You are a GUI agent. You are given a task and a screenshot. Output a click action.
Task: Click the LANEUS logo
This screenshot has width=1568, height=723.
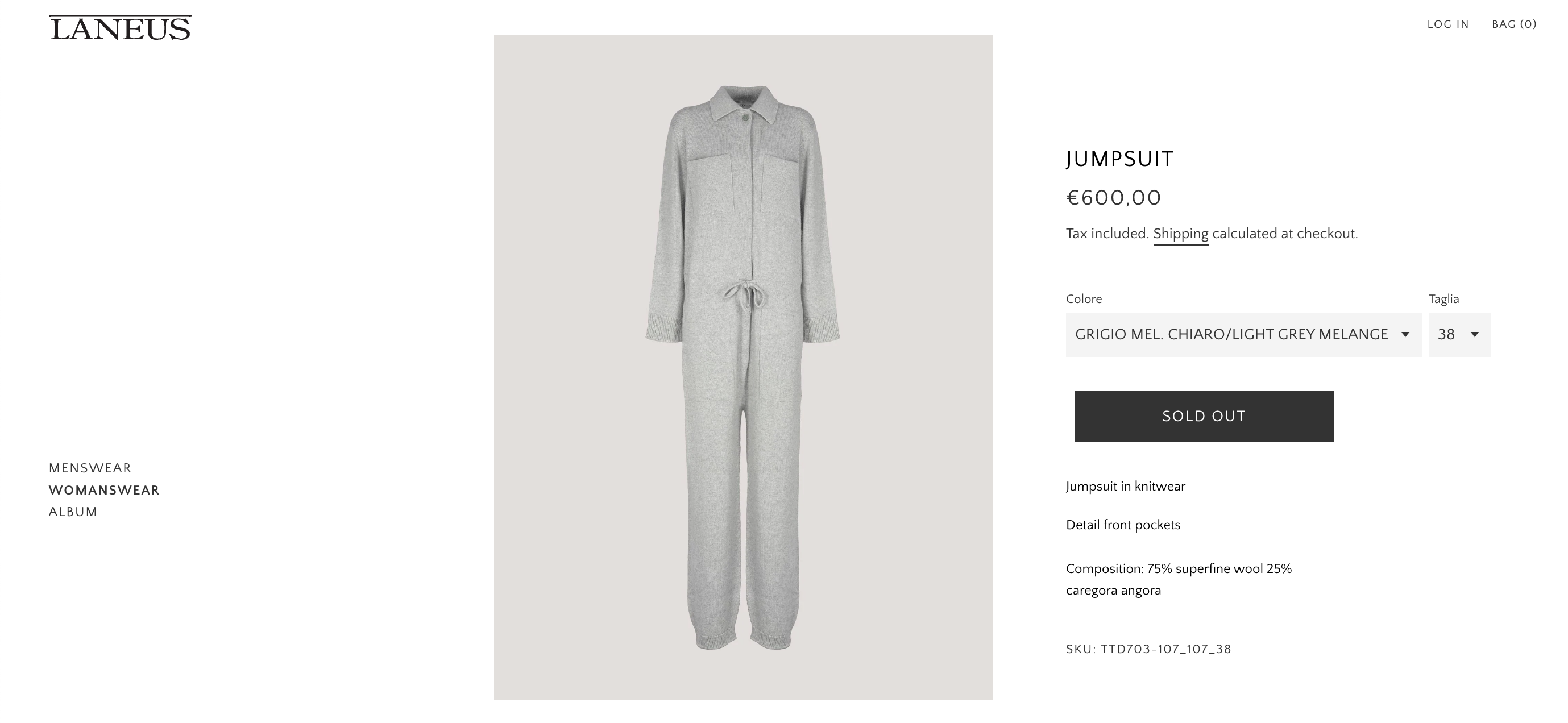click(x=120, y=28)
